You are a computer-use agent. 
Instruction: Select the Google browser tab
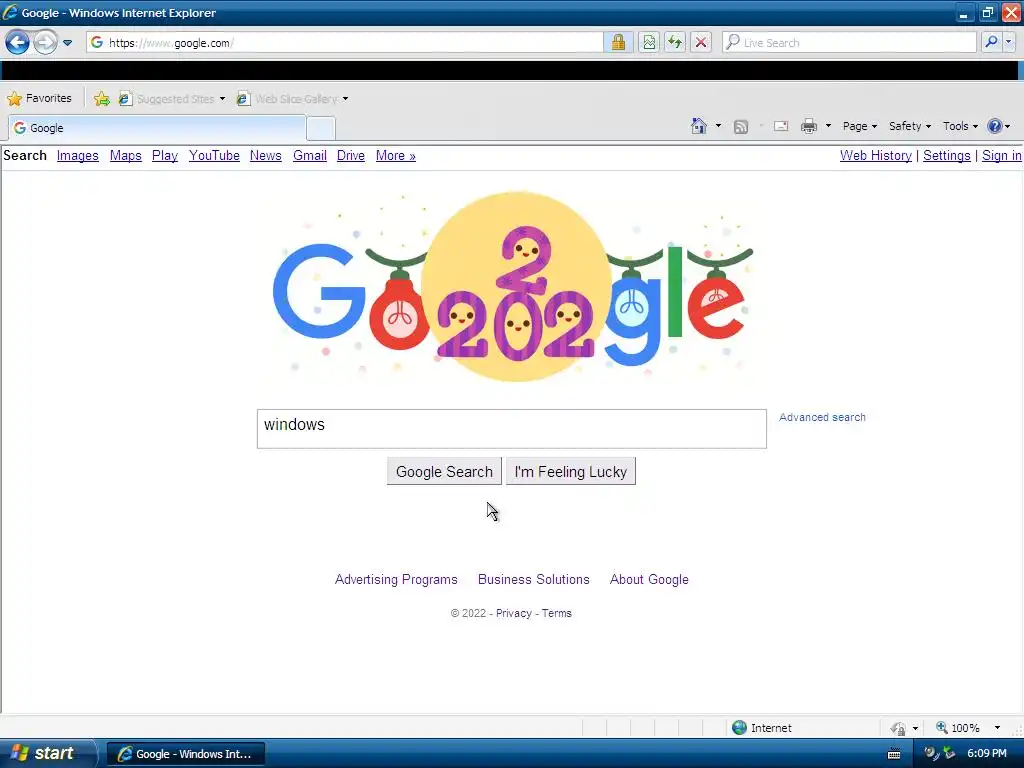point(157,128)
